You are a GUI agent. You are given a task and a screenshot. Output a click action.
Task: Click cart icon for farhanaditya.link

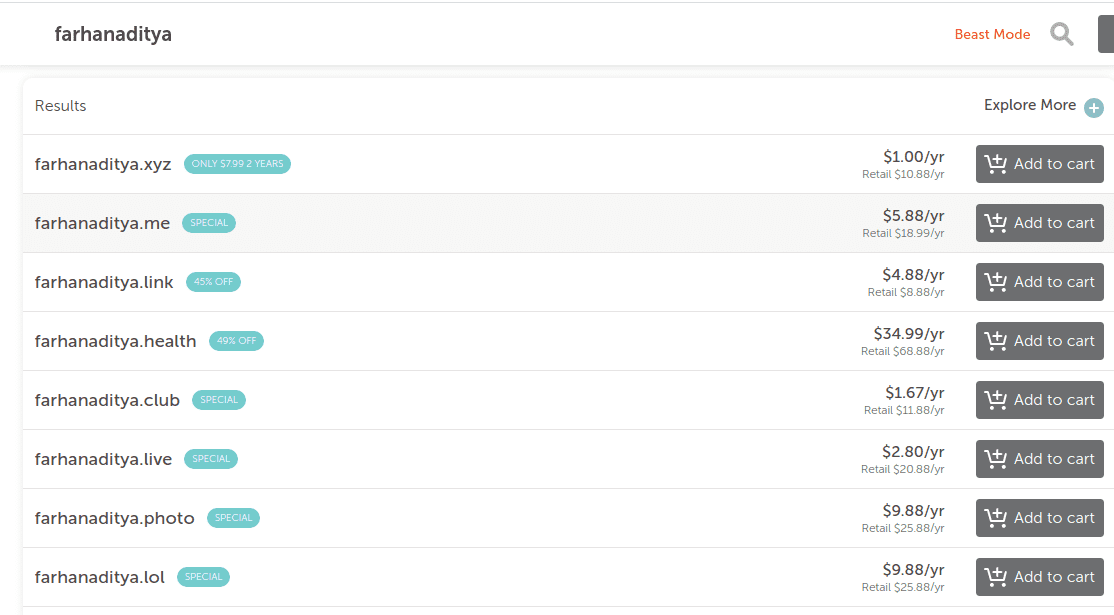coord(996,282)
